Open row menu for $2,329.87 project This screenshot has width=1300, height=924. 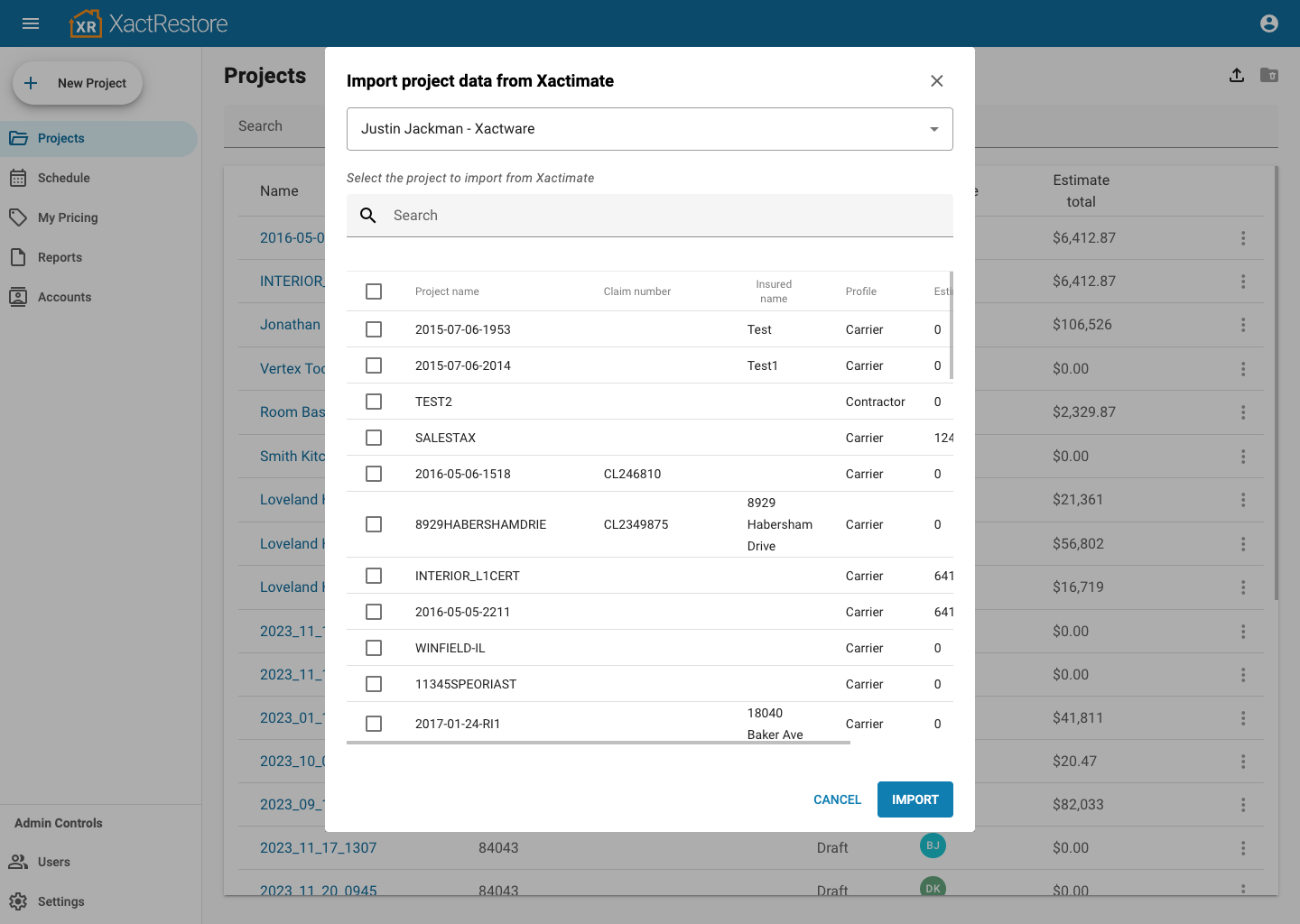(1243, 412)
